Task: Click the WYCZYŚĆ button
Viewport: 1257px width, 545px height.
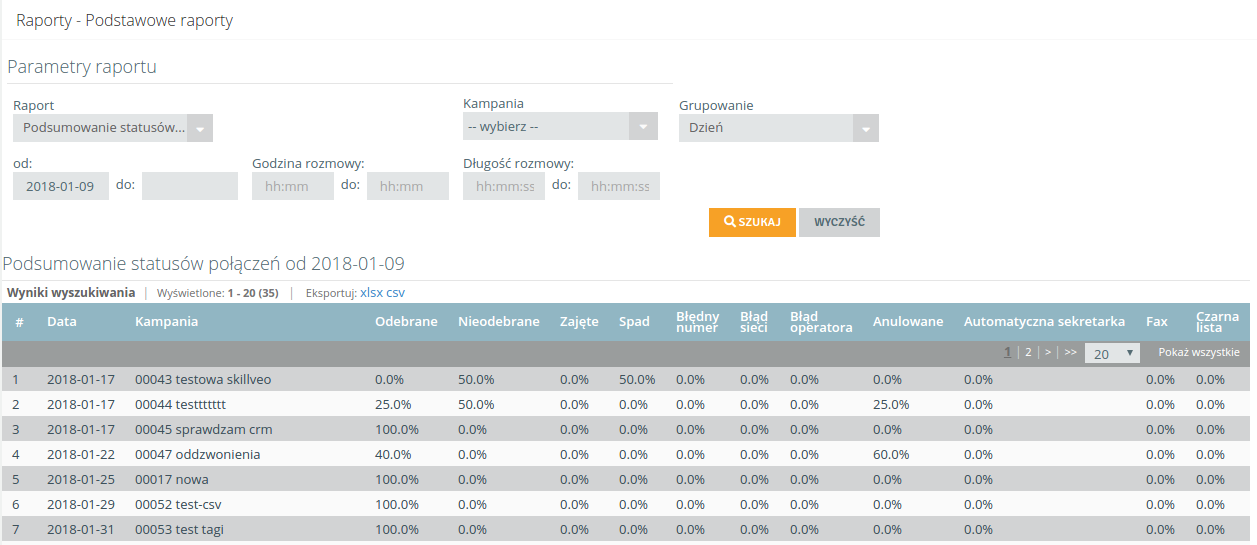Action: pos(839,222)
